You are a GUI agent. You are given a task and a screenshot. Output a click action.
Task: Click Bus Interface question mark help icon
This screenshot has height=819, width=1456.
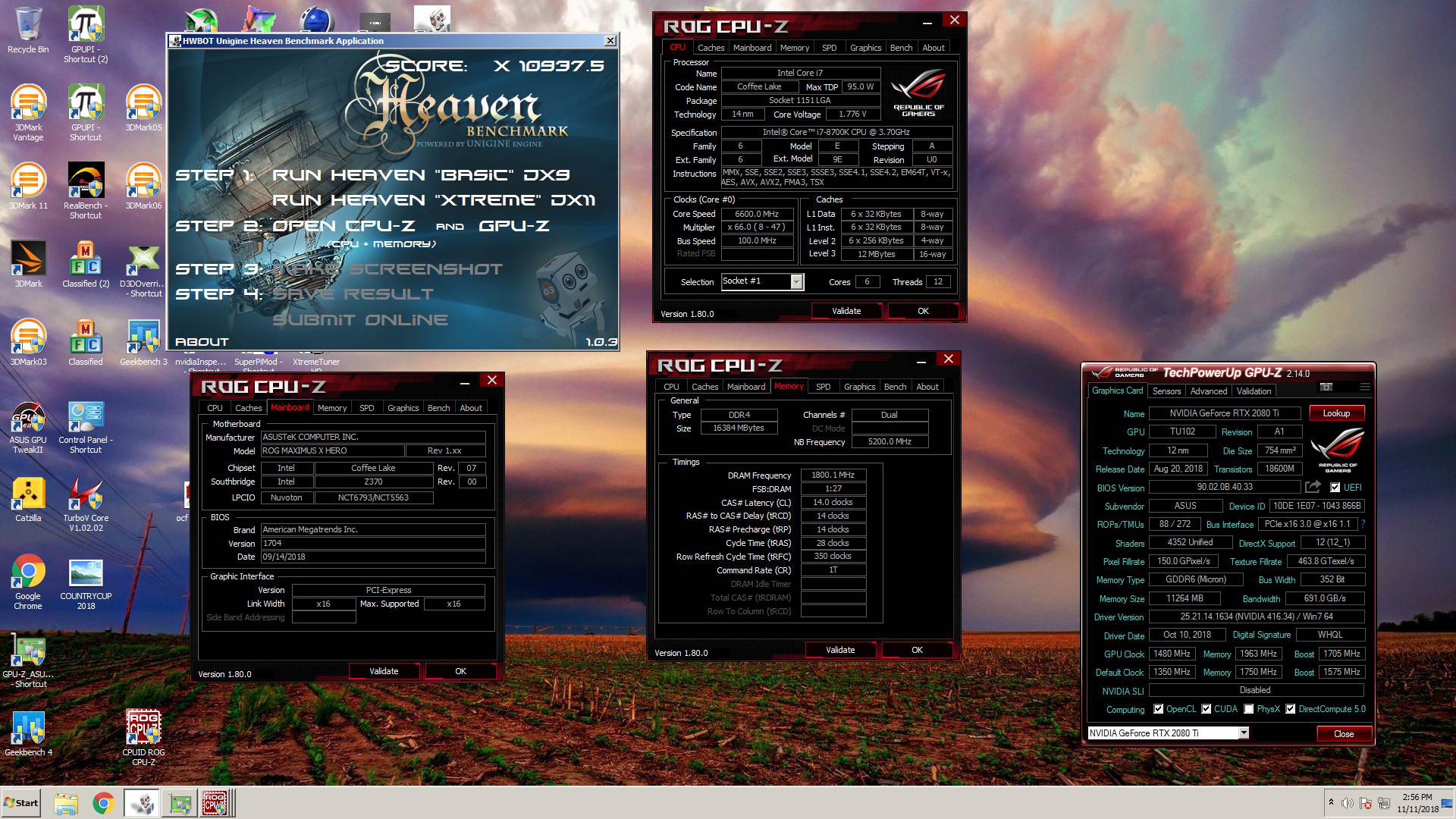[1363, 524]
